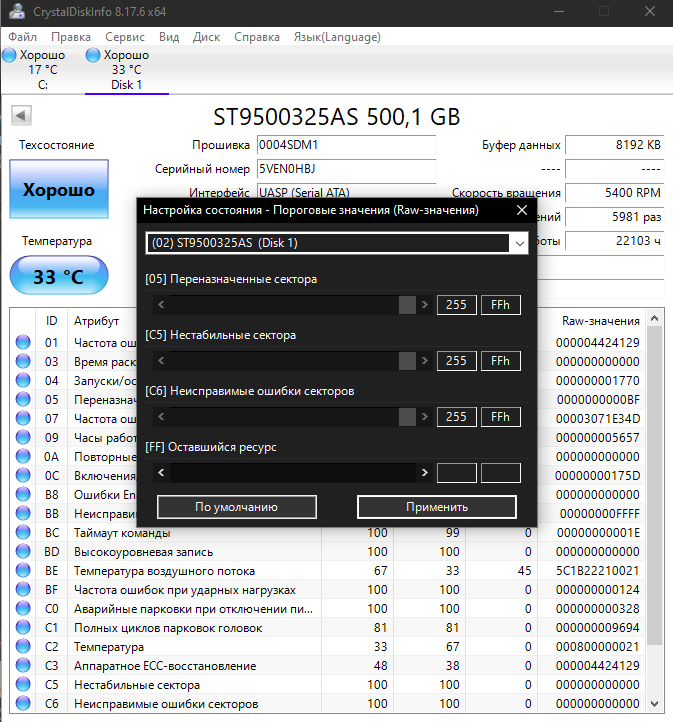Open the Диск menu
673x722 pixels.
[206, 37]
